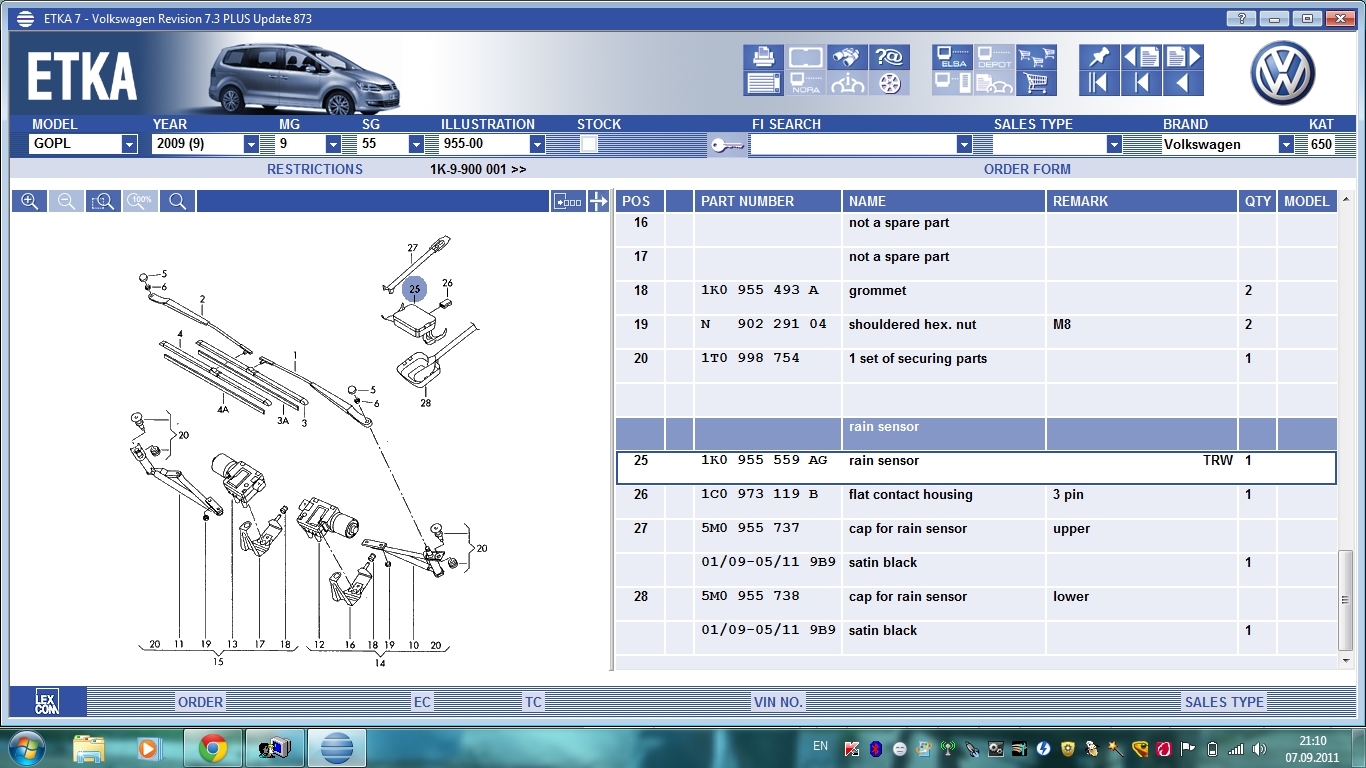1366x768 pixels.
Task: Open the vehicle information icon
Action: [x=848, y=83]
